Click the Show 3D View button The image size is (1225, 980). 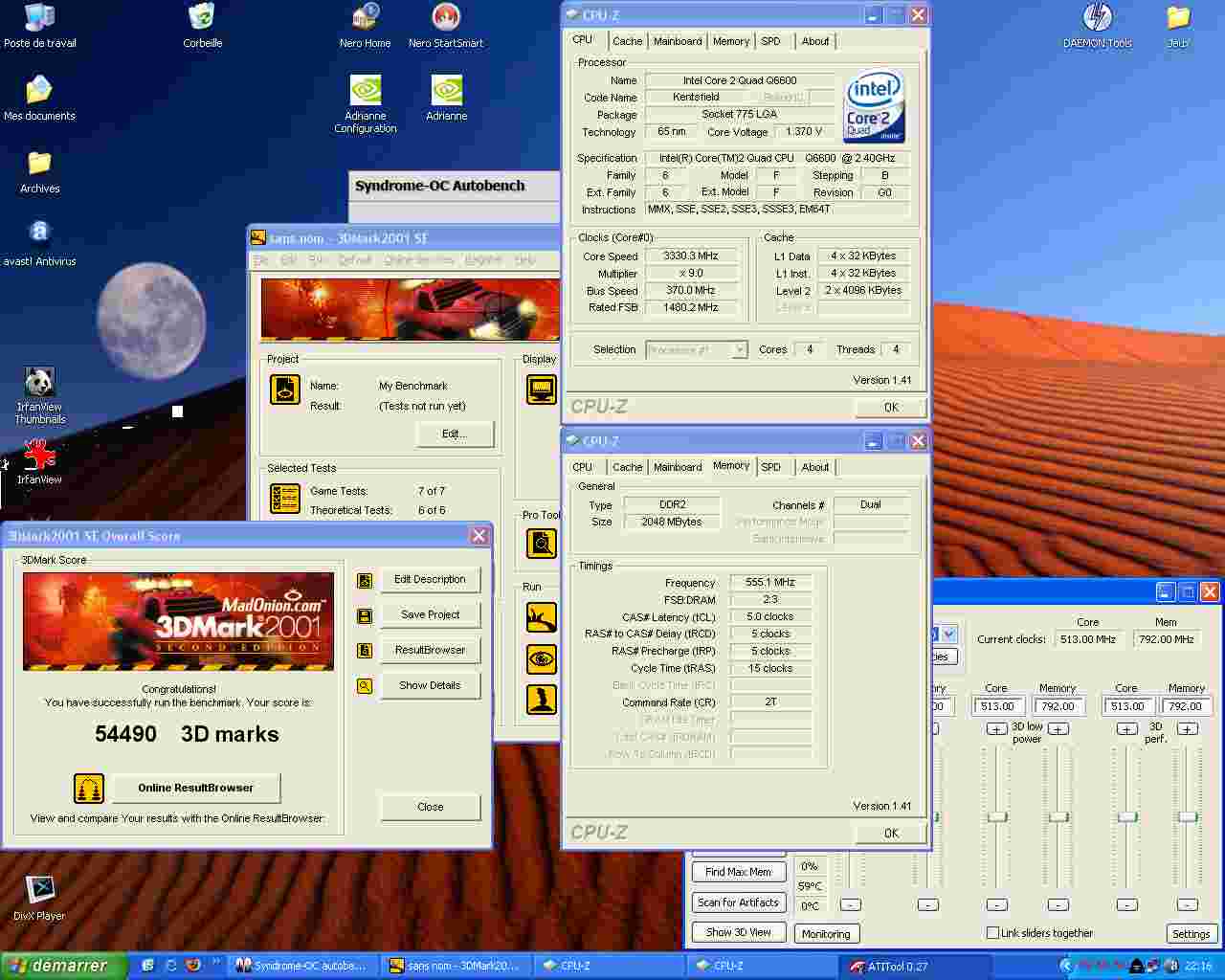pyautogui.click(x=738, y=932)
